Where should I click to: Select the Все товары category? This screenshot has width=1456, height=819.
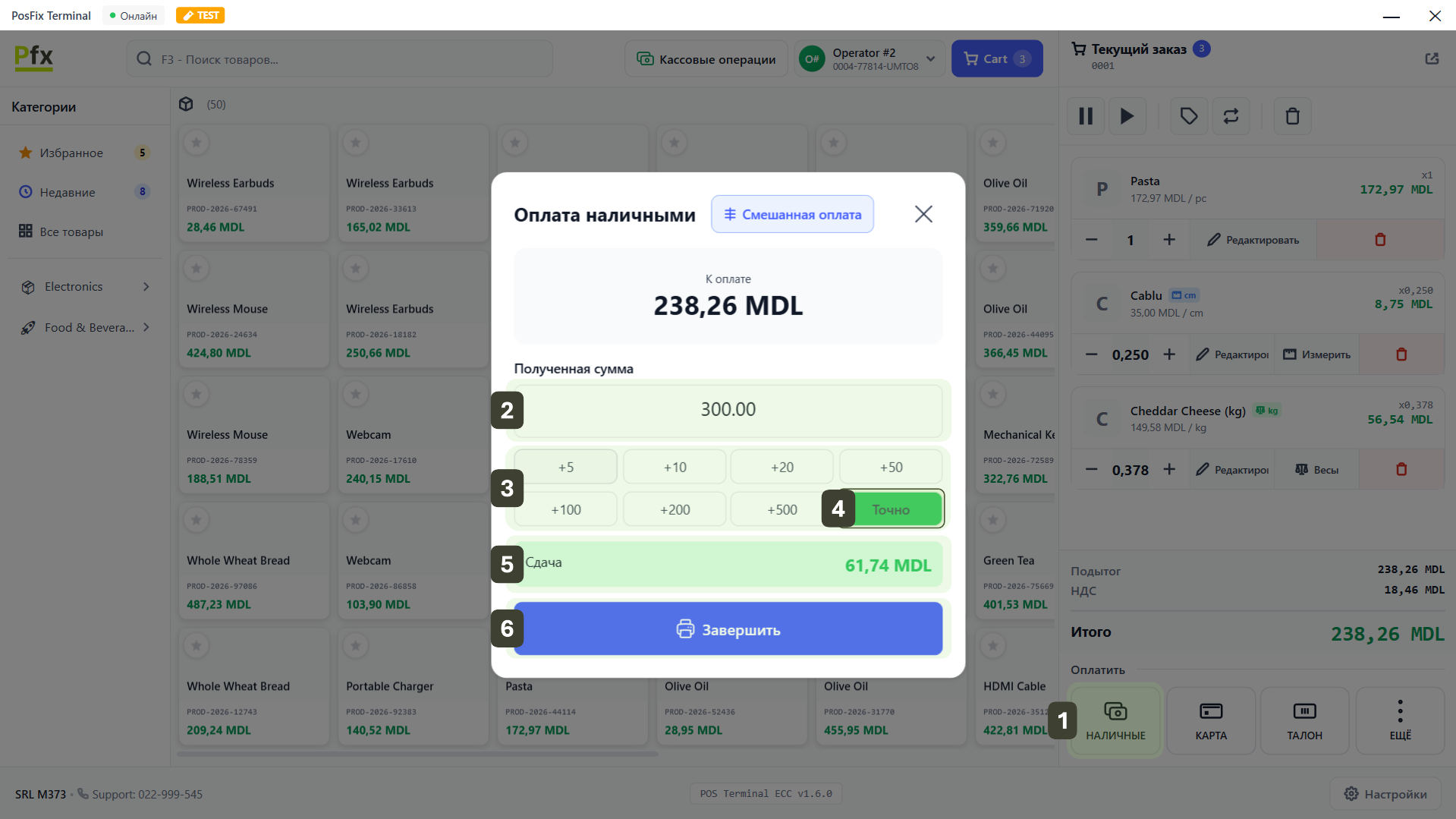pyautogui.click(x=71, y=232)
